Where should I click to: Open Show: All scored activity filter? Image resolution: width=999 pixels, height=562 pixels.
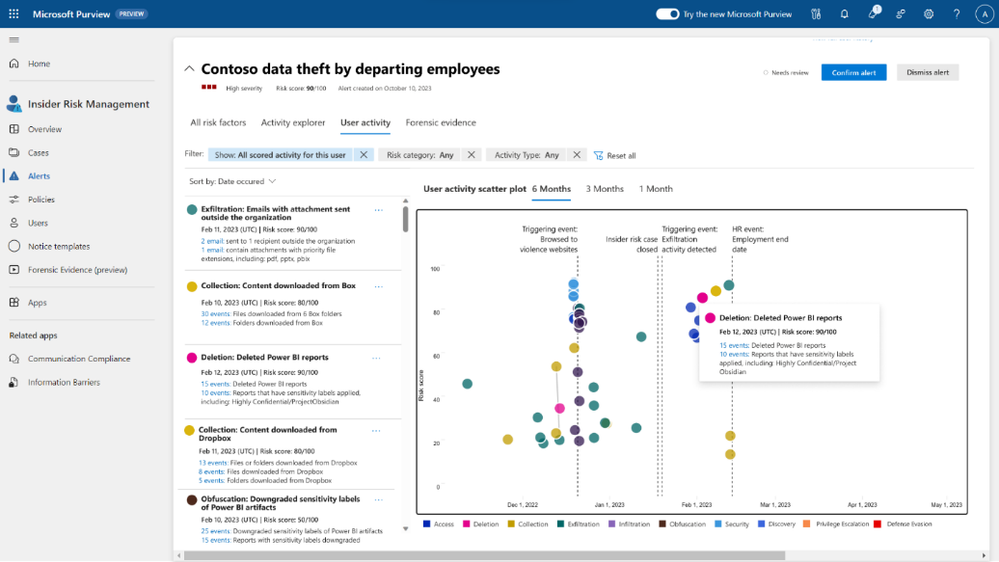point(280,155)
